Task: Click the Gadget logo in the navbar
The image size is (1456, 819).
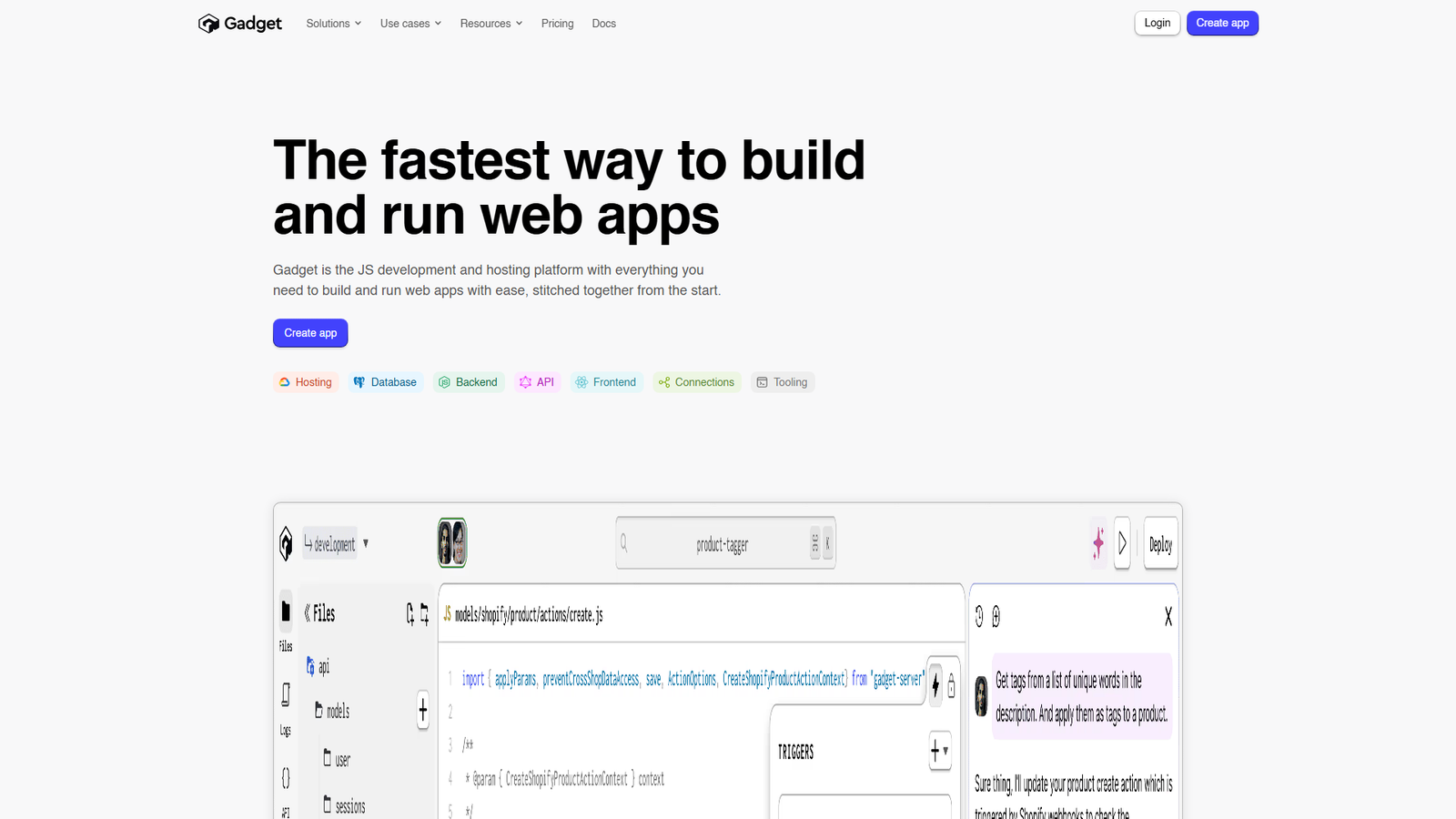Action: pyautogui.click(x=240, y=24)
